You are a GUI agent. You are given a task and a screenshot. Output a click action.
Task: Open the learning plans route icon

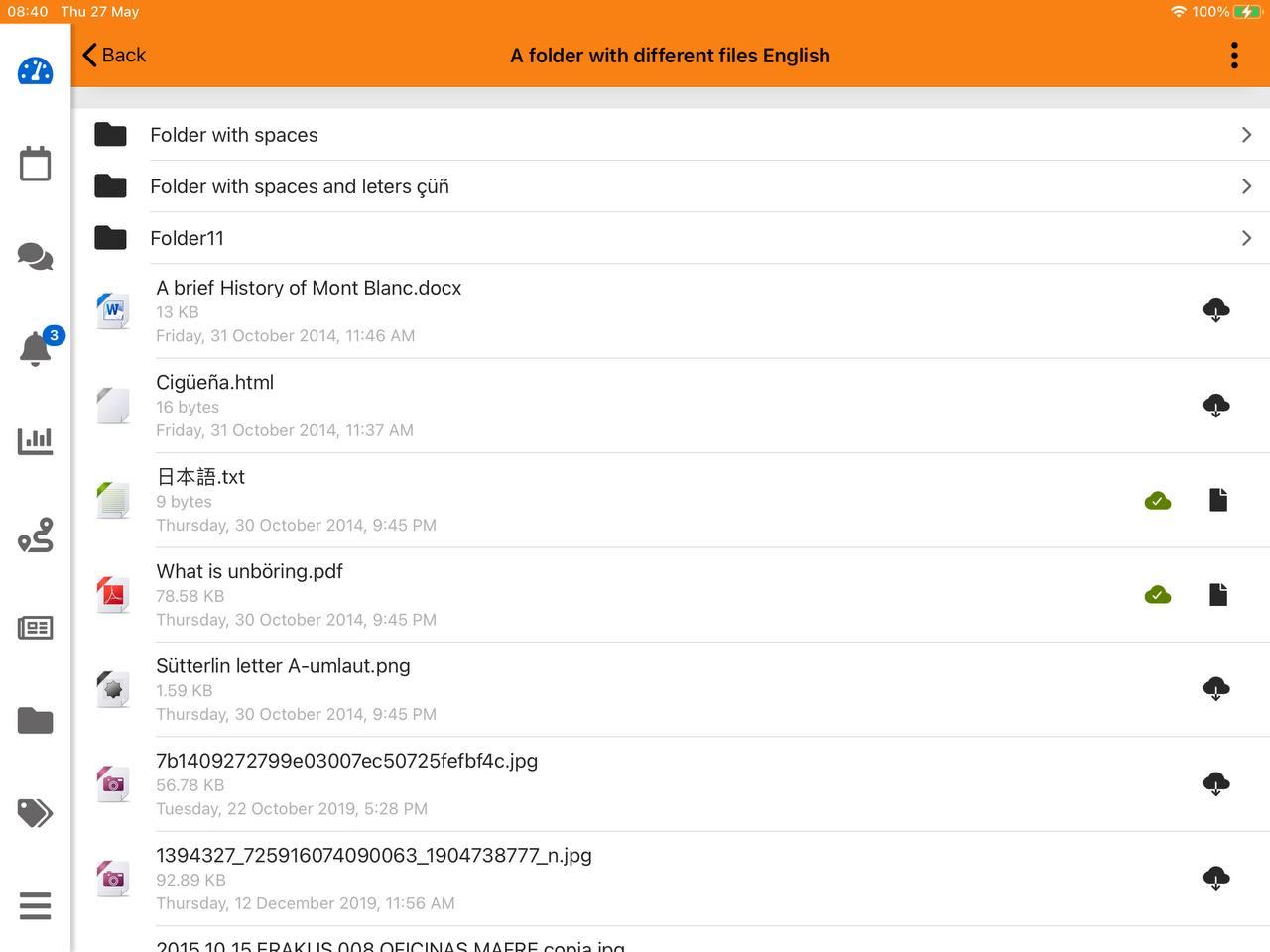pos(35,535)
